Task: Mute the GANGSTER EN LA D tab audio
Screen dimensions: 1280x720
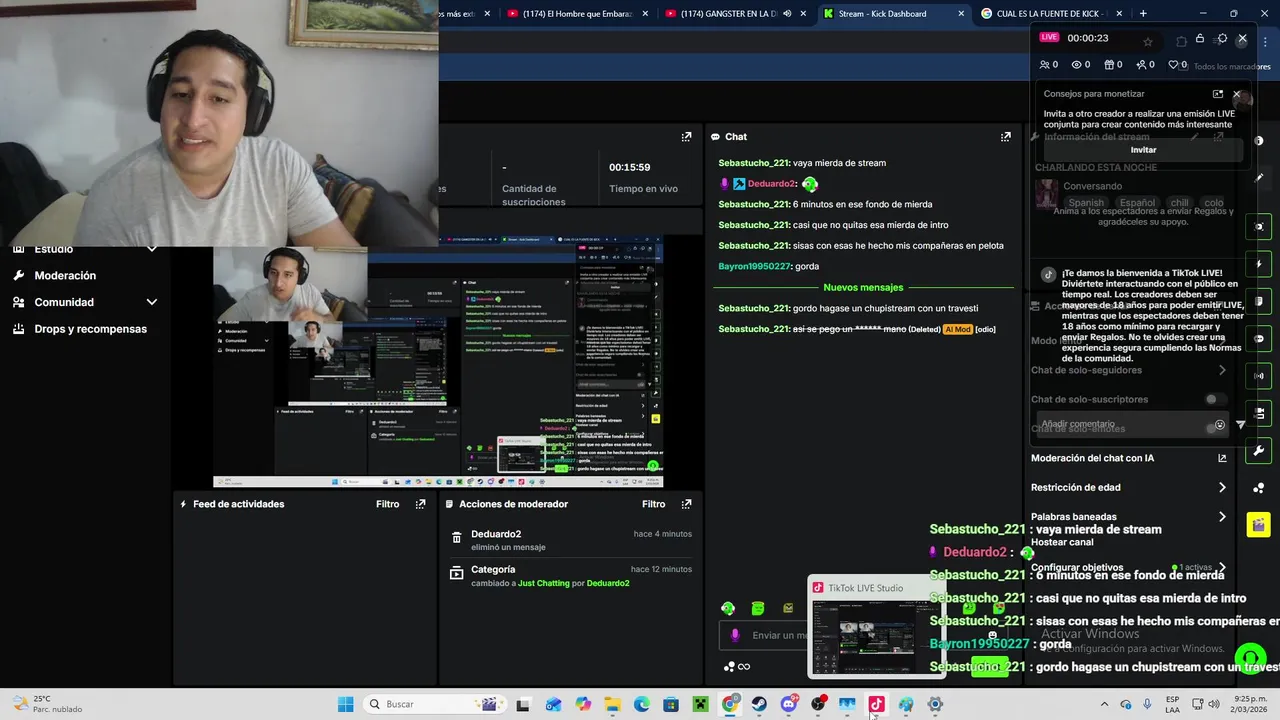Action: [x=787, y=14]
